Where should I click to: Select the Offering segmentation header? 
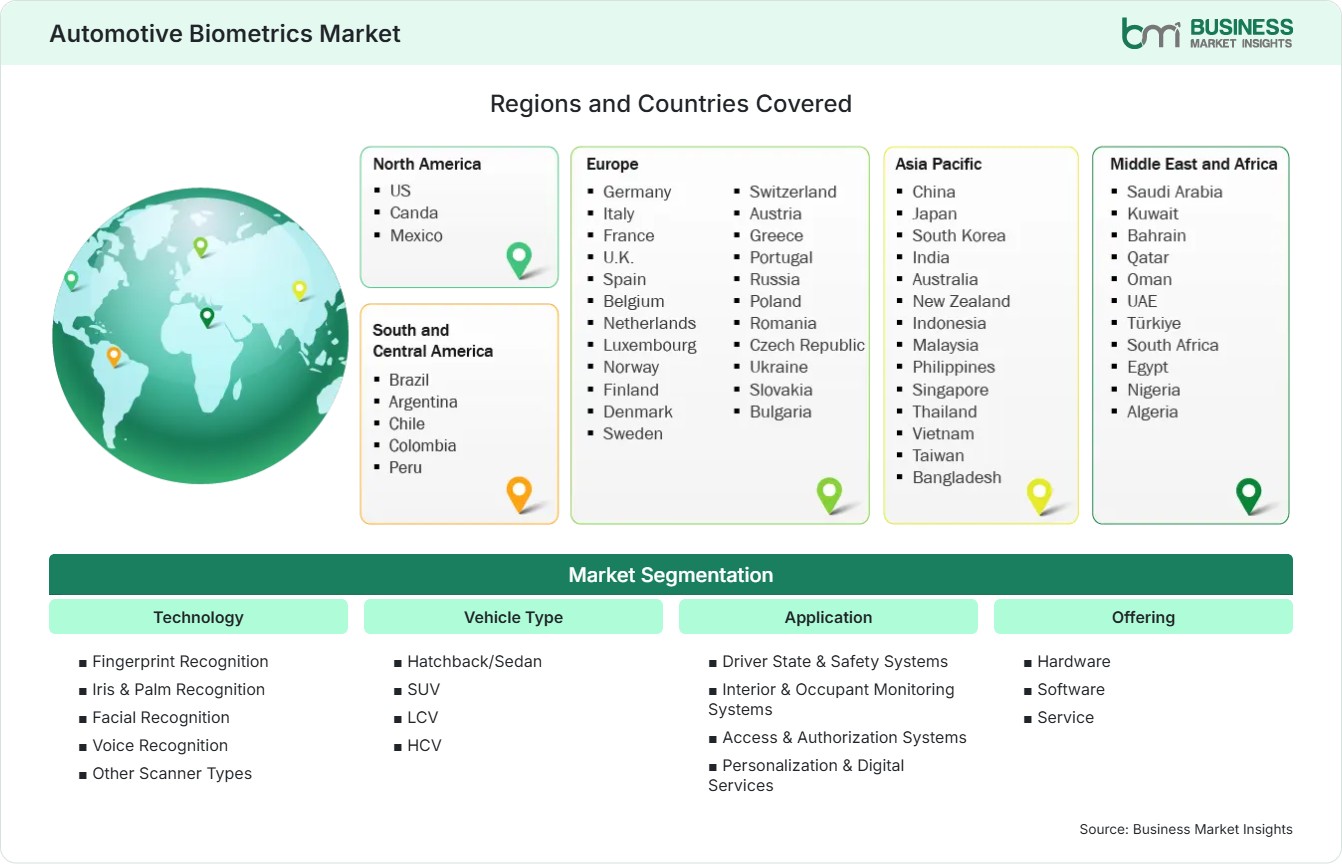point(1143,617)
